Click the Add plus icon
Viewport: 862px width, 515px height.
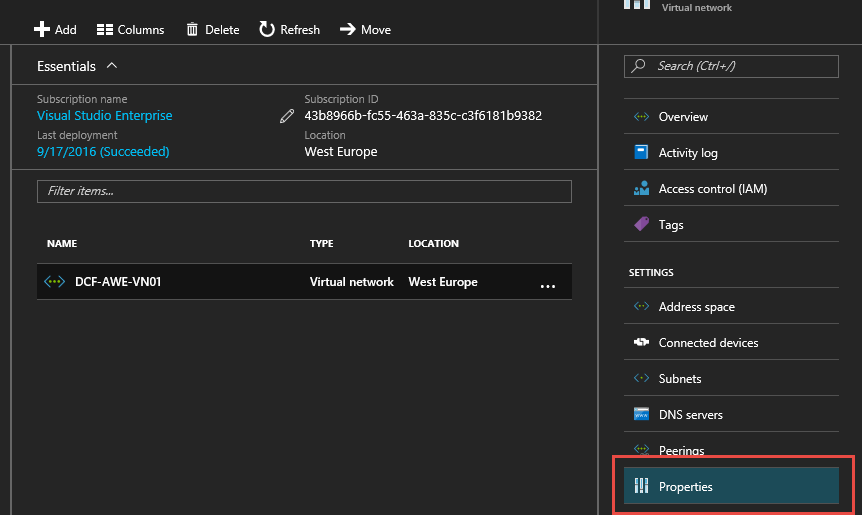[42, 30]
